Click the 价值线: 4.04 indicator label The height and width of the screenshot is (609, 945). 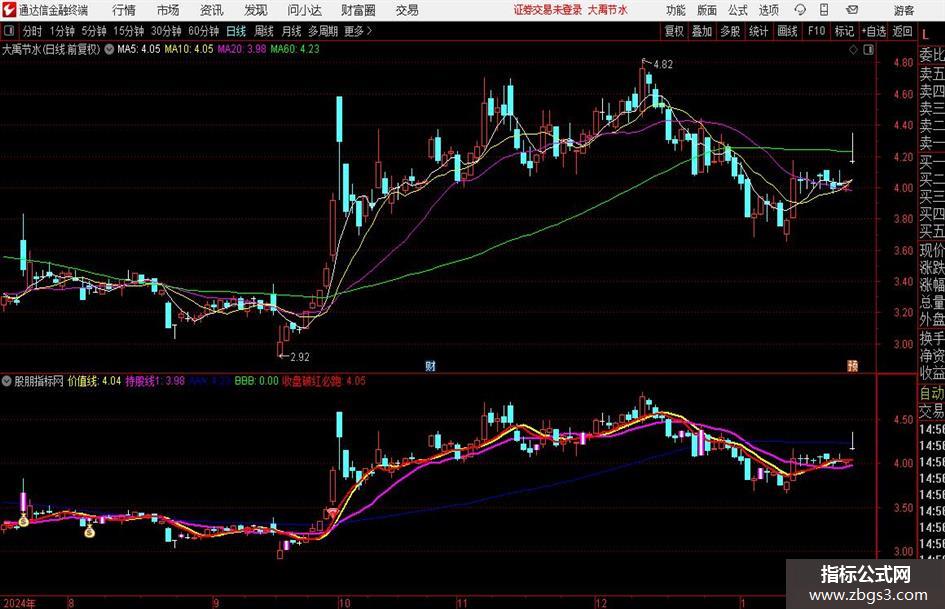point(94,381)
